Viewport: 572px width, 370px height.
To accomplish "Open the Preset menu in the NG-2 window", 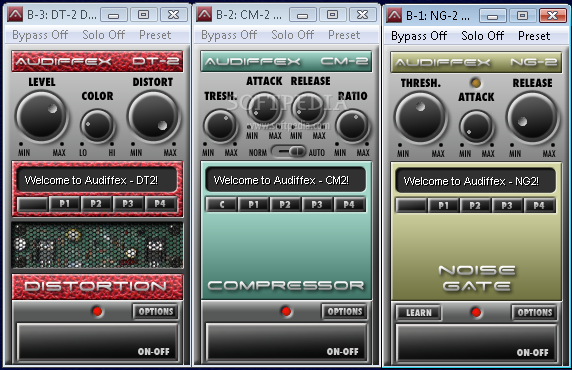I will pyautogui.click(x=534, y=36).
